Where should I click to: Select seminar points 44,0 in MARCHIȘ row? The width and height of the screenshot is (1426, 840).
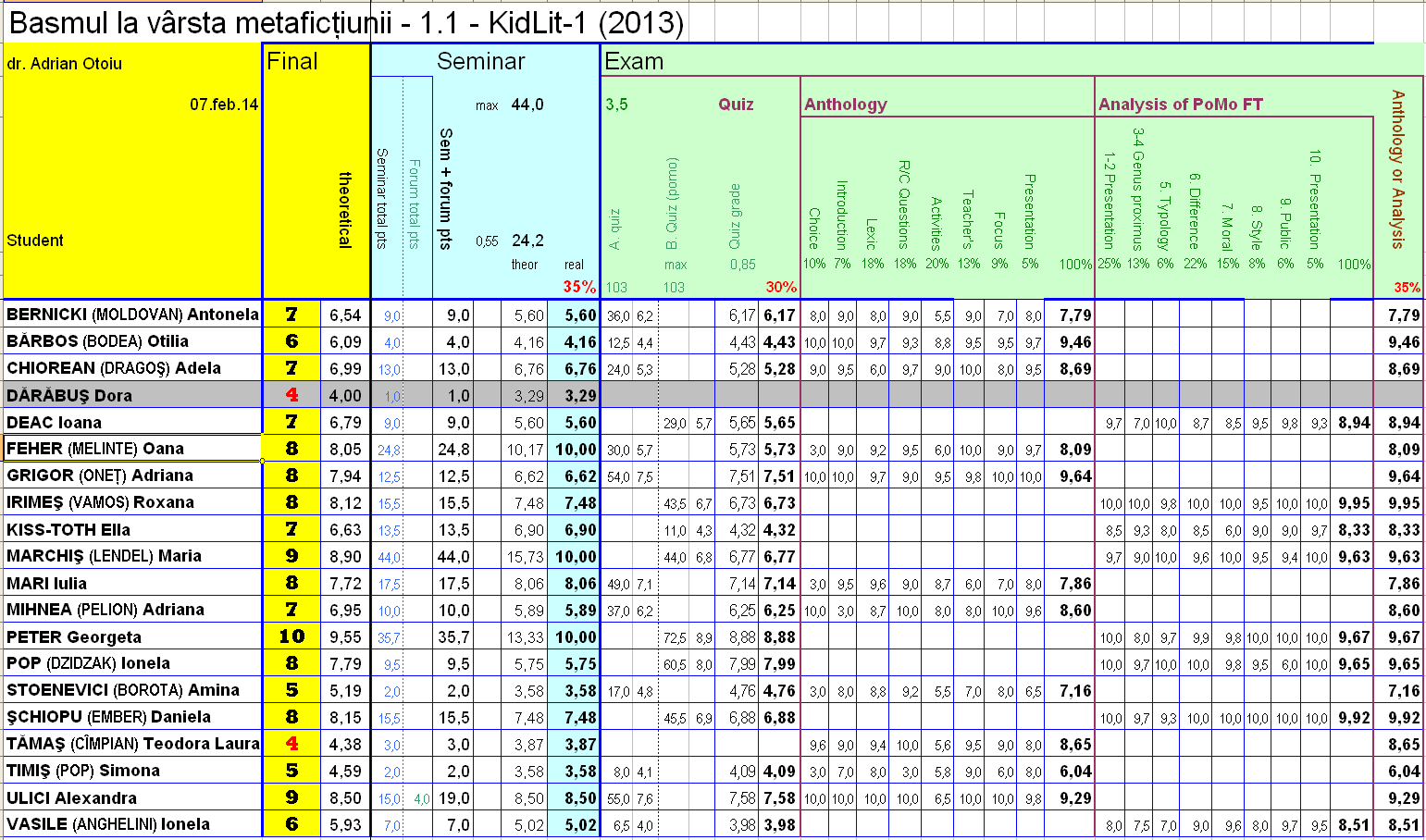(x=453, y=557)
